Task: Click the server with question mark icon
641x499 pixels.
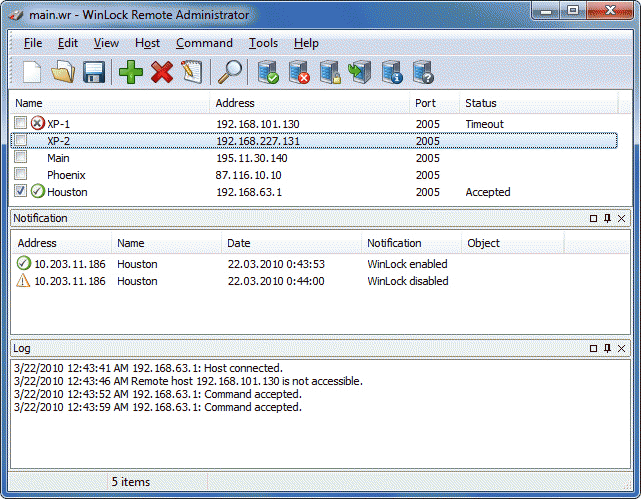Action: (424, 72)
